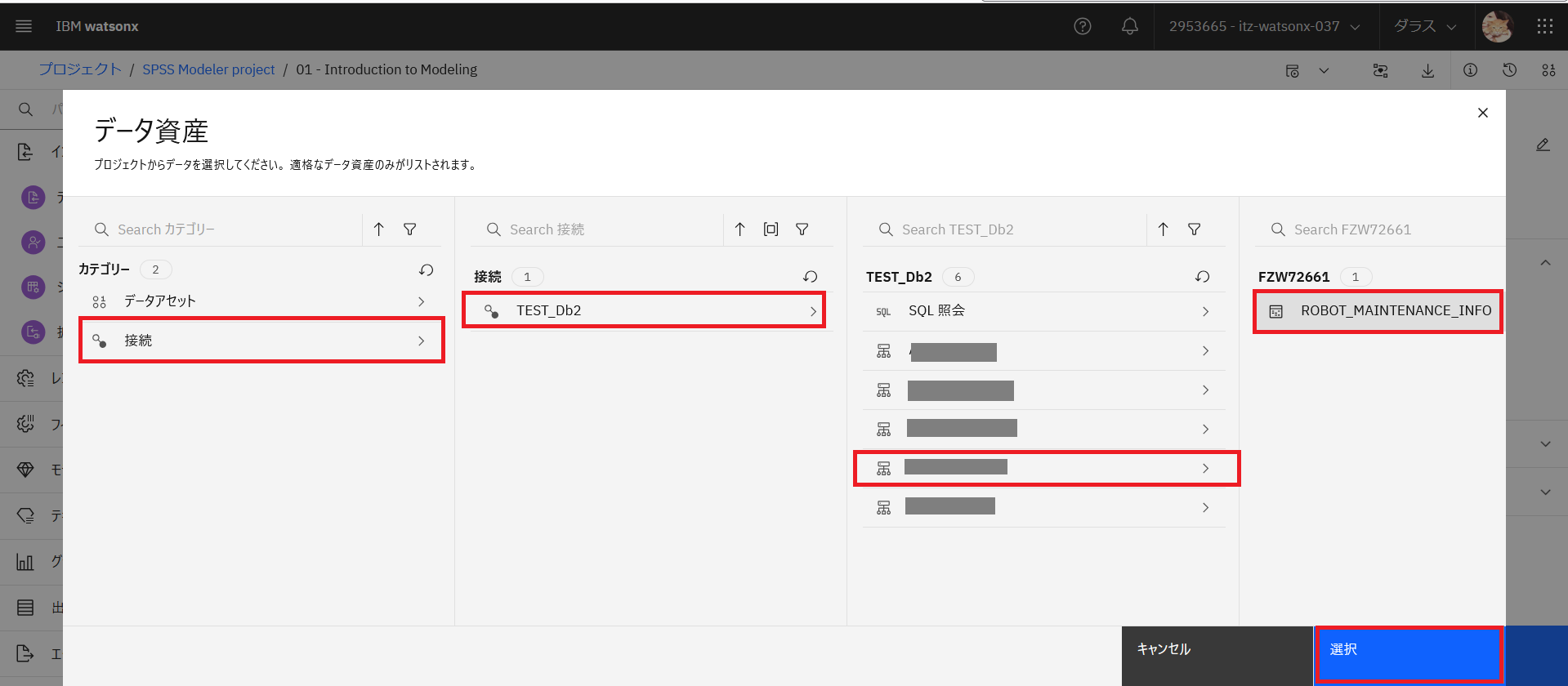This screenshot has width=1568, height=686.
Task: Click the Search TEST_Db2 field
Action: (x=1005, y=229)
